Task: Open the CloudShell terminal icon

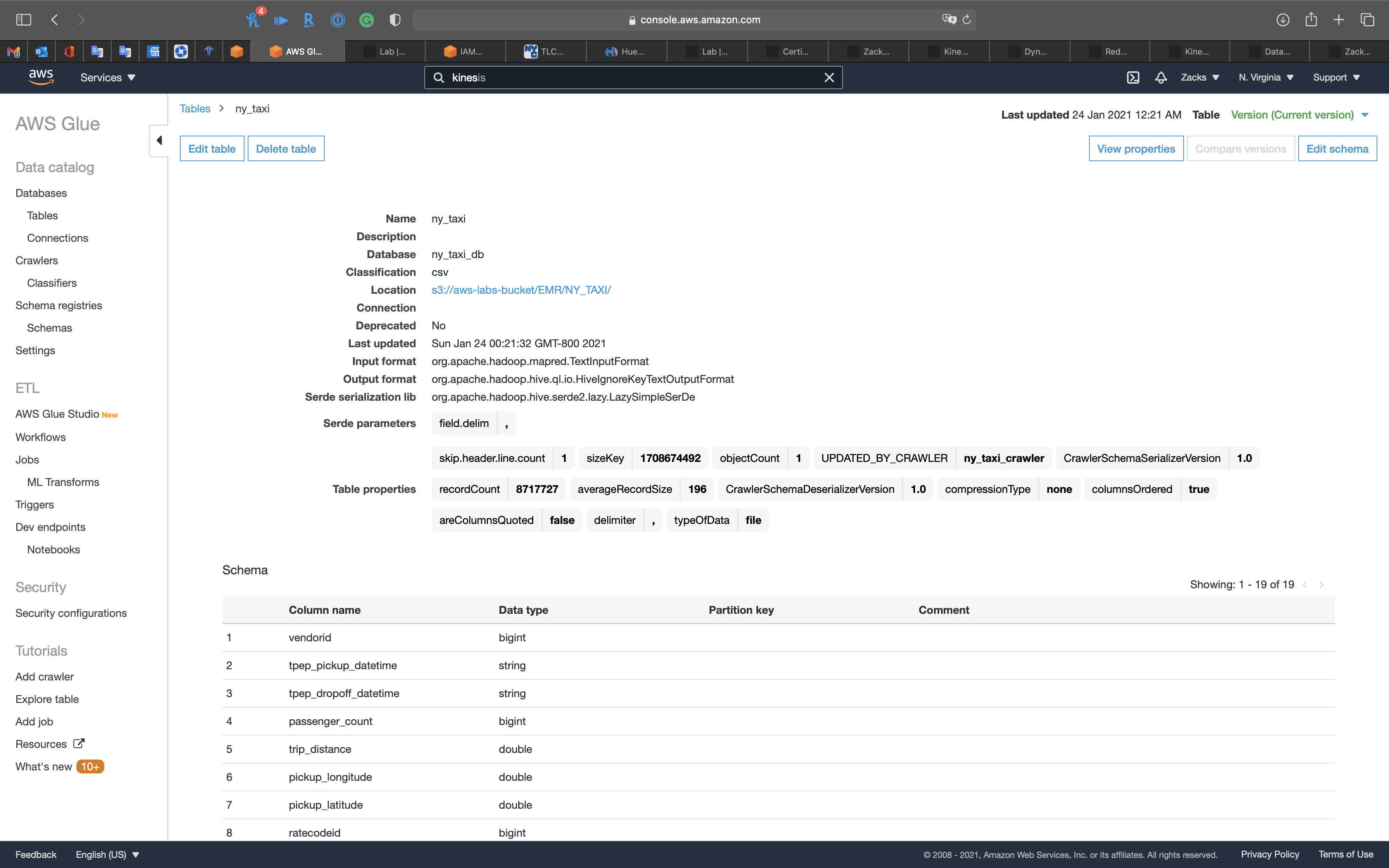Action: [1132, 77]
